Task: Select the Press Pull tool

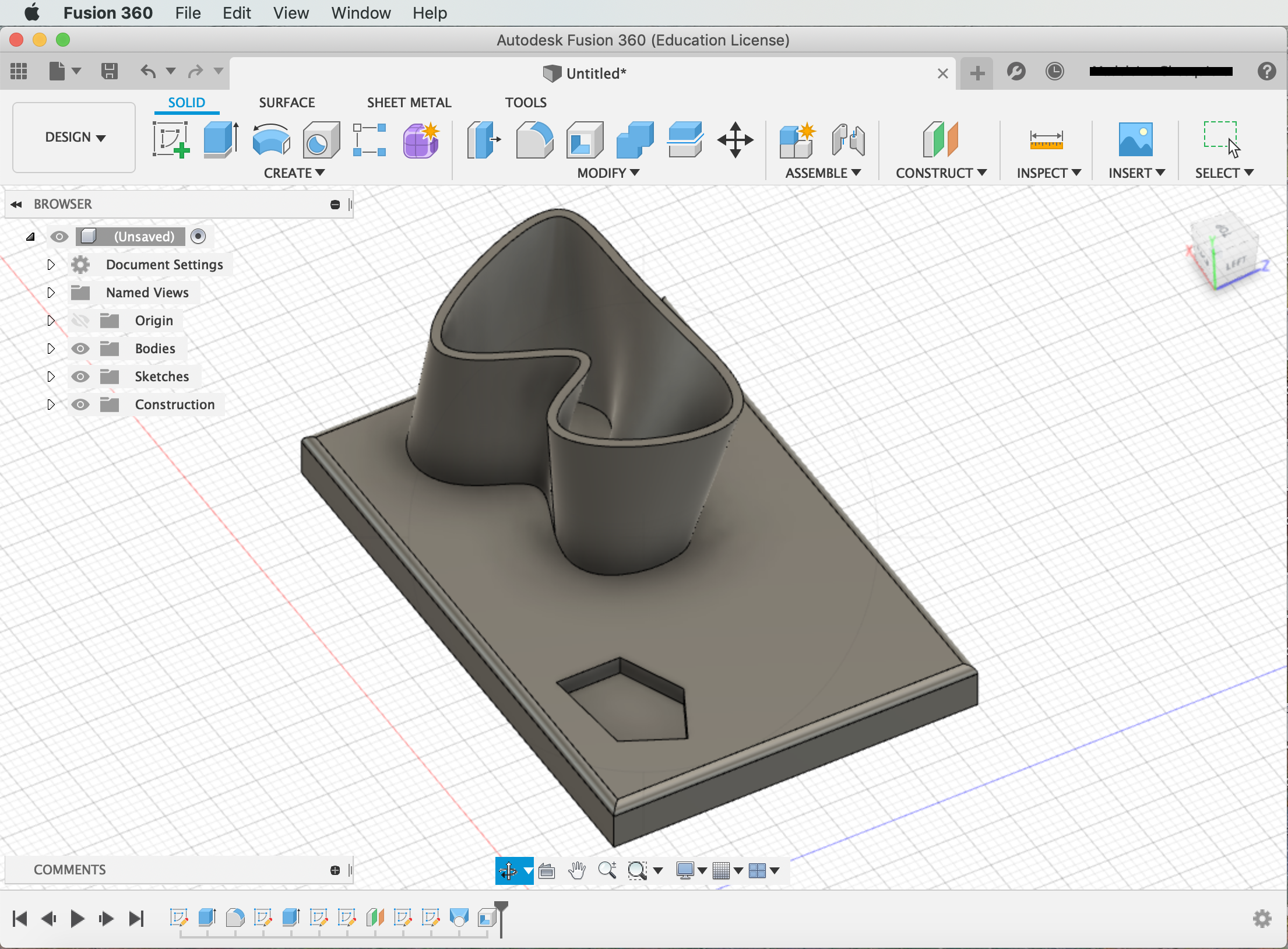Action: pos(484,139)
